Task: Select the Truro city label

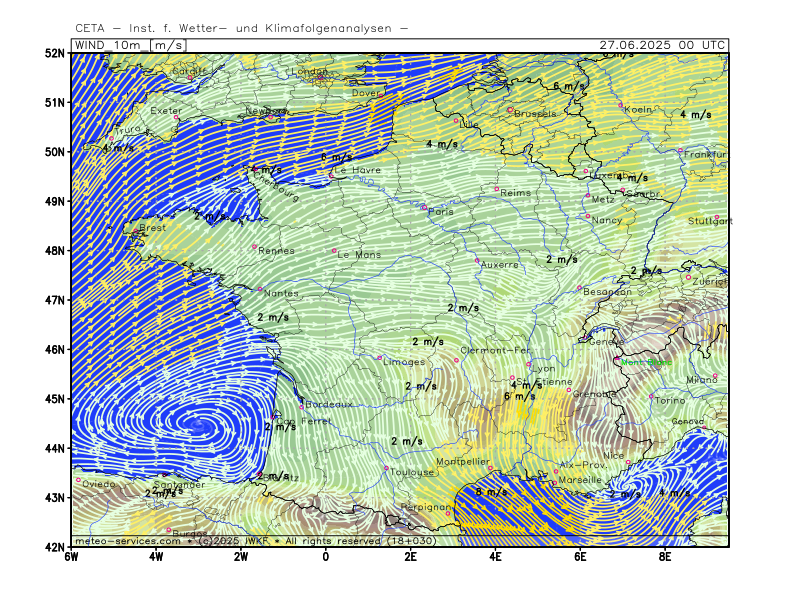Action: 128,130
